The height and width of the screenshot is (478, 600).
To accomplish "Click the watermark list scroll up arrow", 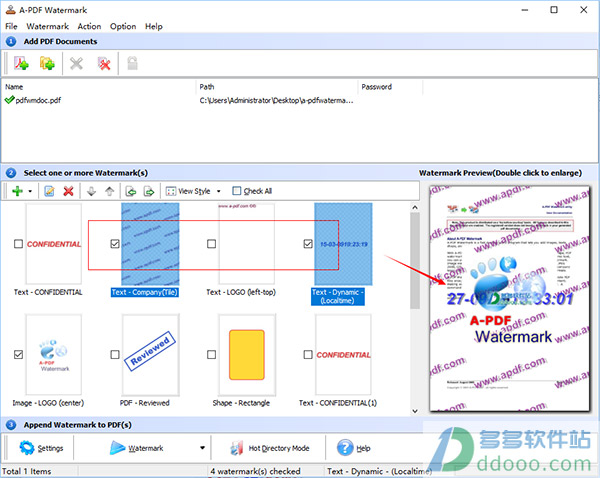I will click(x=415, y=207).
